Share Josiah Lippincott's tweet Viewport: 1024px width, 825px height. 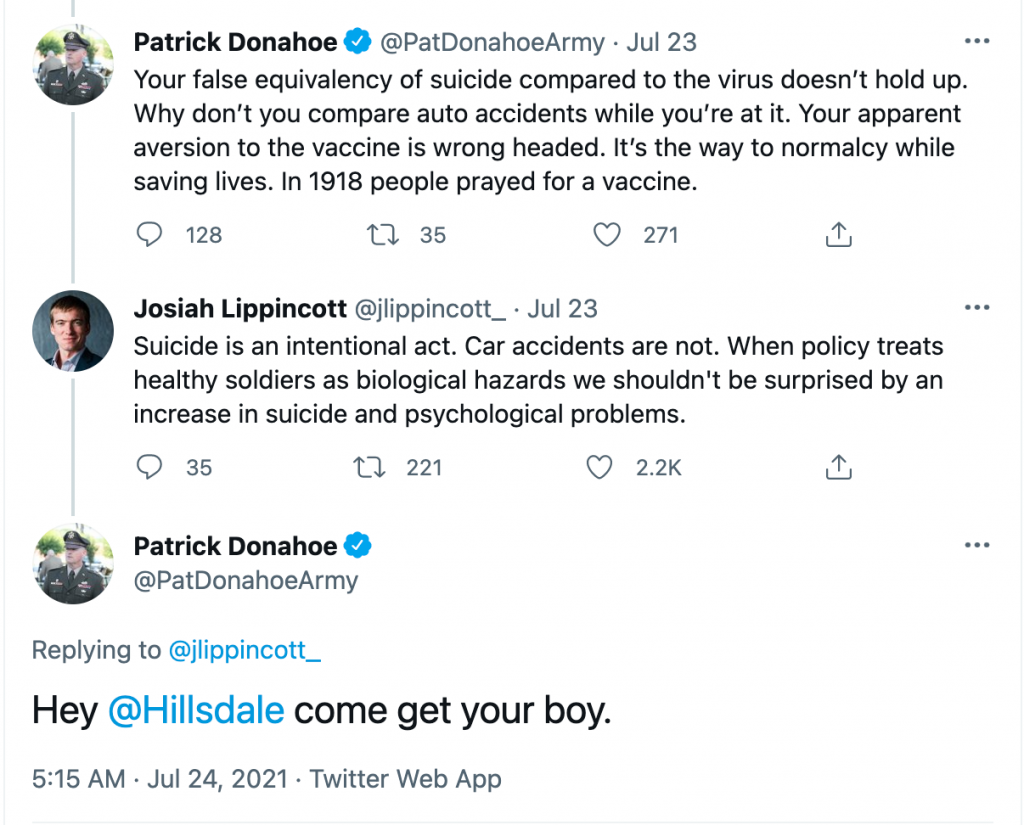pos(838,467)
